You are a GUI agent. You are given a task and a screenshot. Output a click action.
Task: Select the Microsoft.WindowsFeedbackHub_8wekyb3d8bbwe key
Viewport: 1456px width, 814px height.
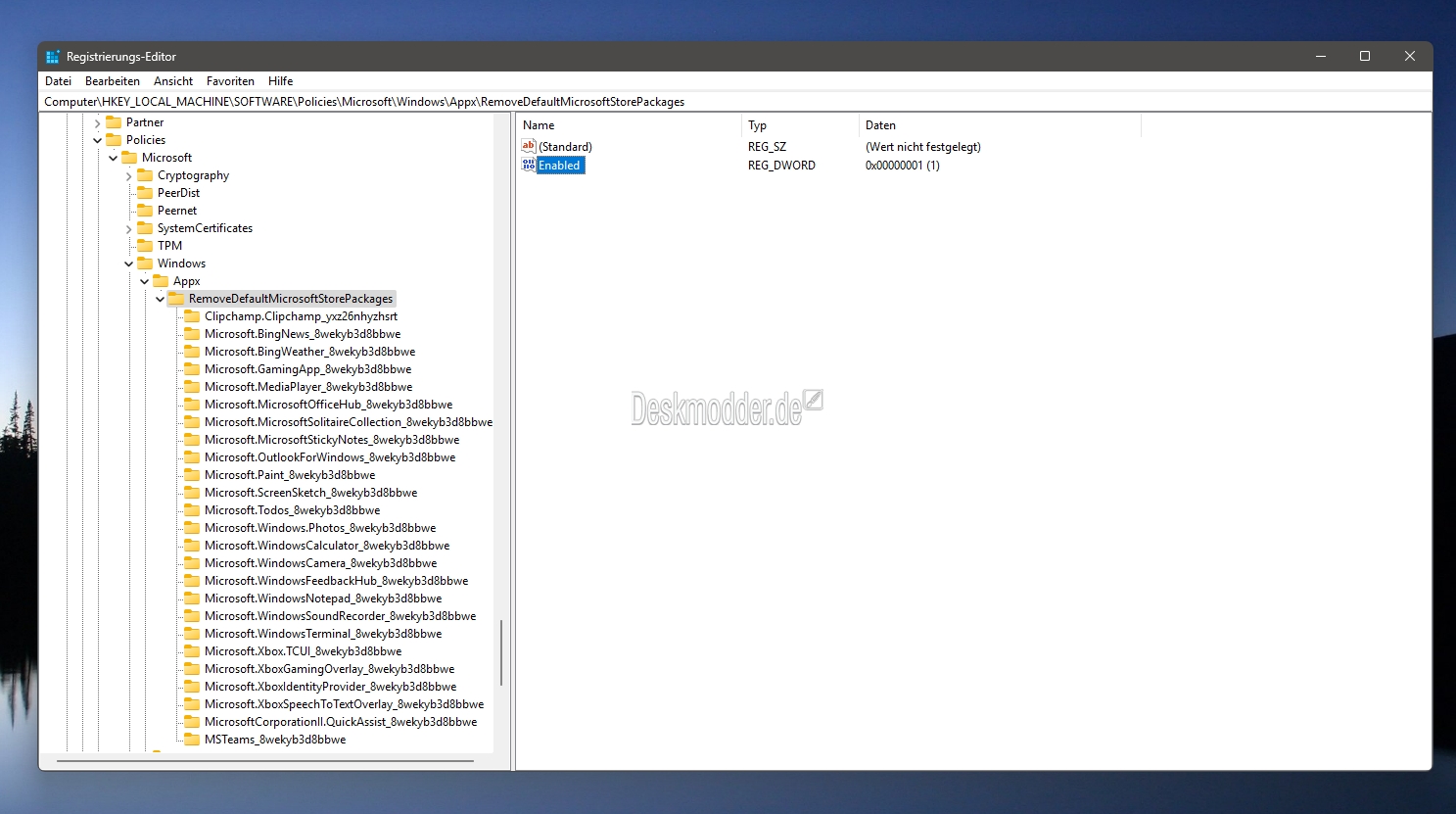point(336,581)
